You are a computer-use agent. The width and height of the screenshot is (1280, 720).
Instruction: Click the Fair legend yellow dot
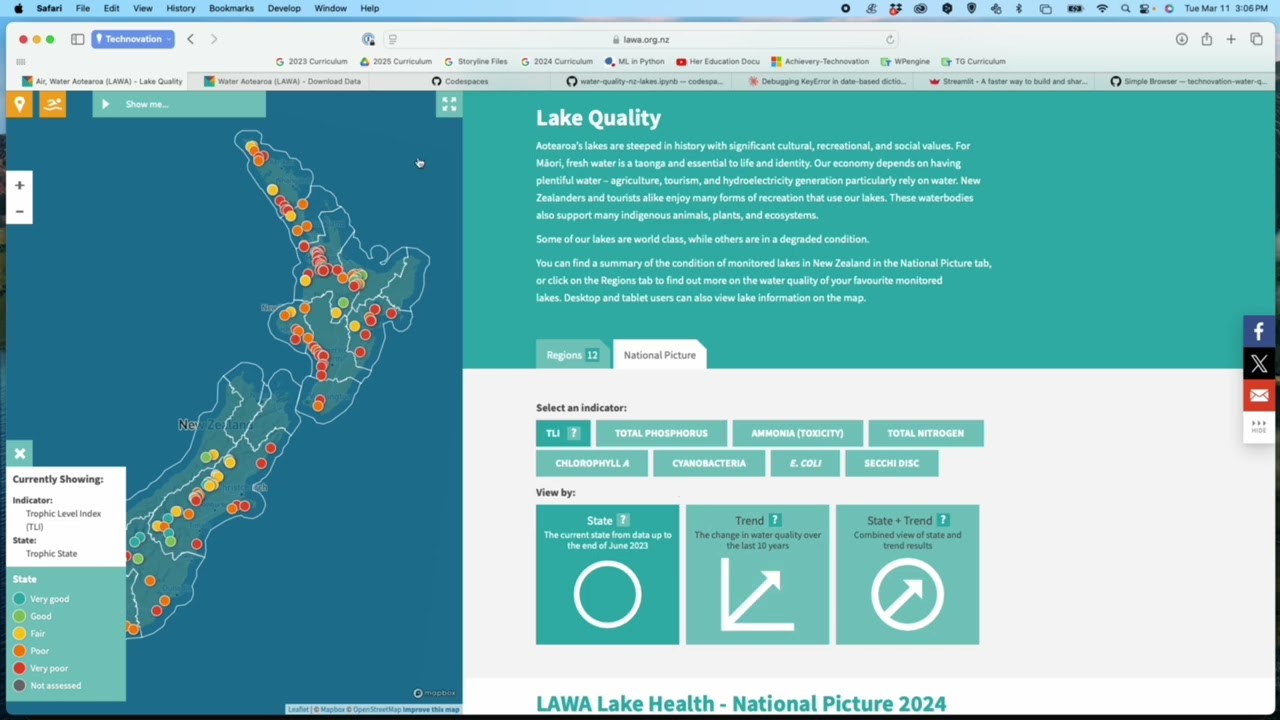click(19, 633)
